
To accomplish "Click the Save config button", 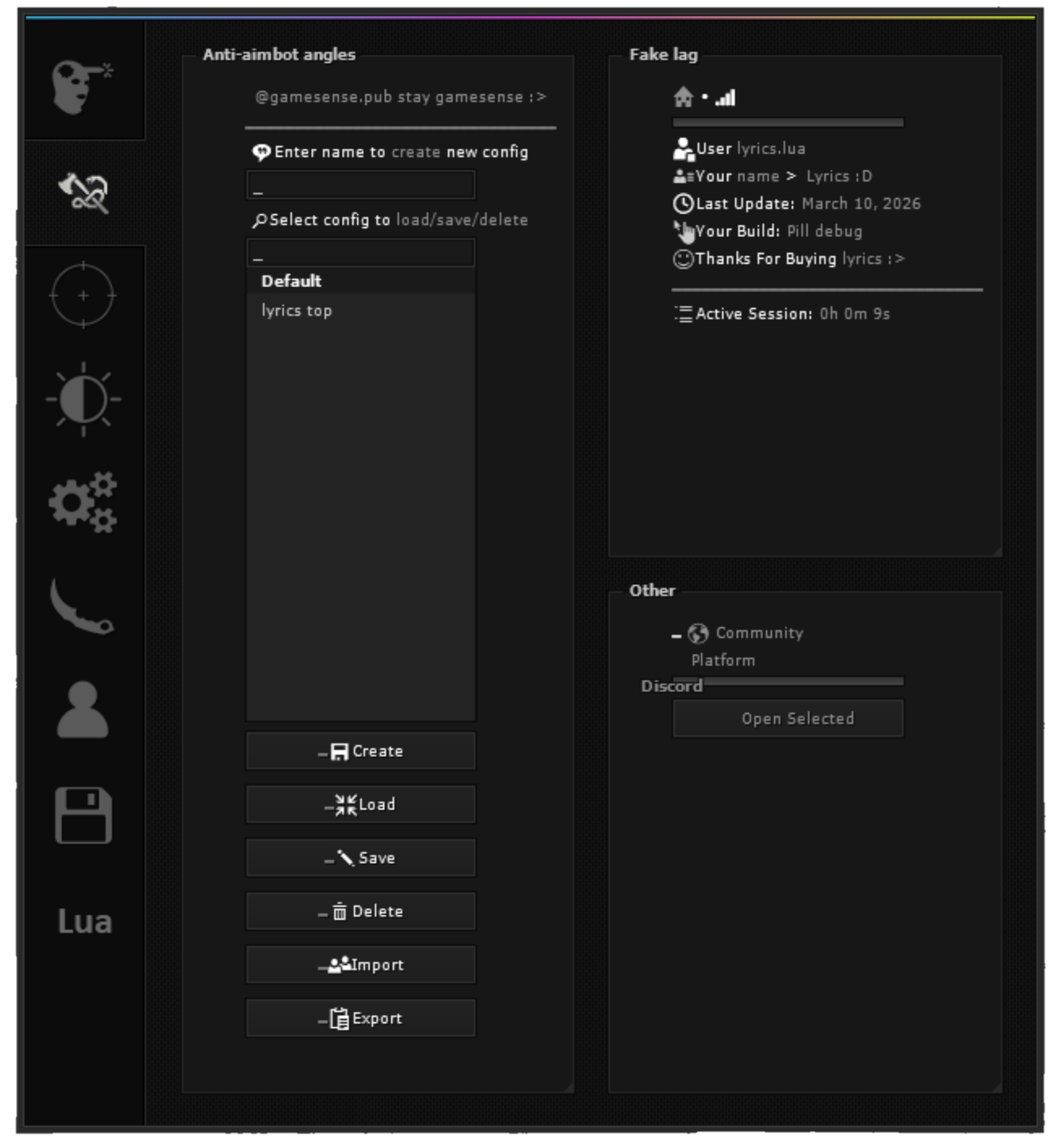I will 361,858.
